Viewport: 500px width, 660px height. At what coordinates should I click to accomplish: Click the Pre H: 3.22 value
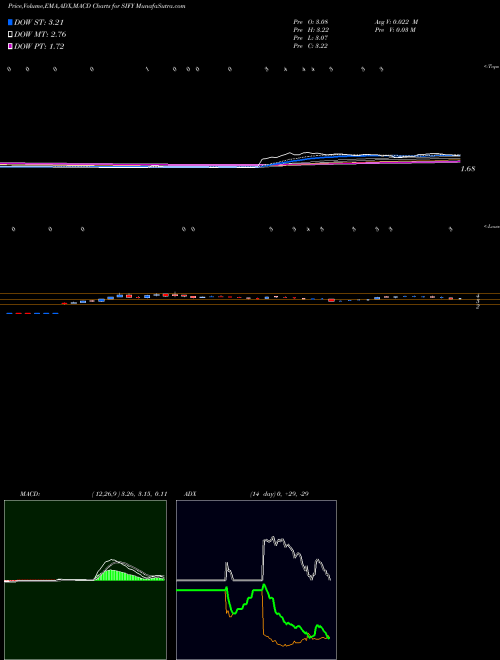[311, 30]
